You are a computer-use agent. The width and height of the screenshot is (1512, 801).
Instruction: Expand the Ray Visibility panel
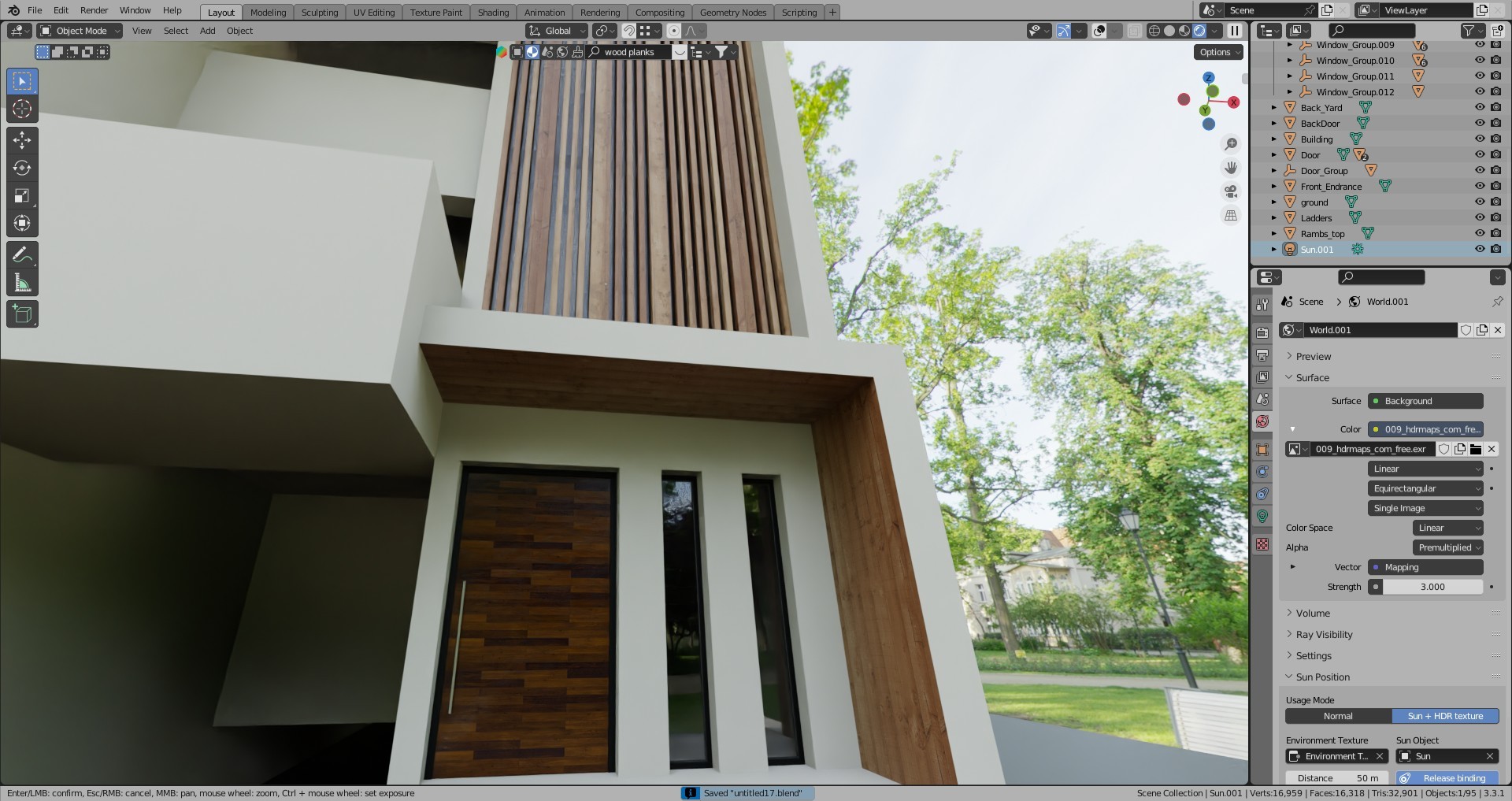pos(1324,635)
